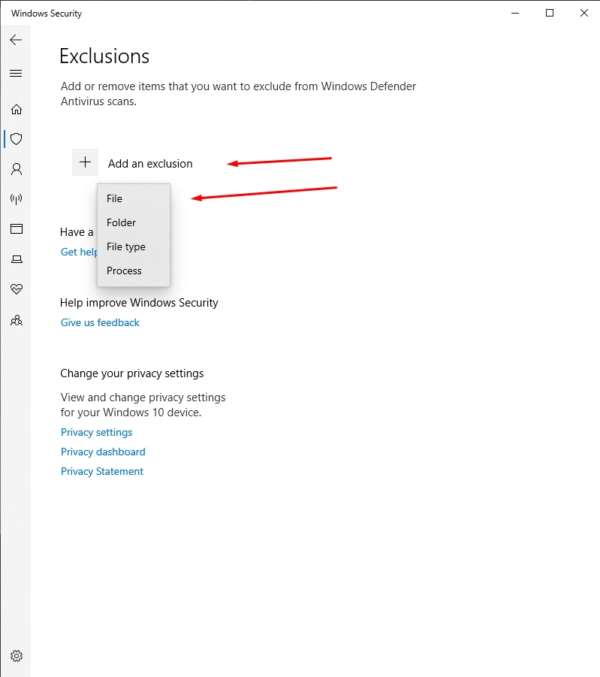This screenshot has height=677, width=600.
Task: Open Device performance & health heart icon
Action: point(16,289)
